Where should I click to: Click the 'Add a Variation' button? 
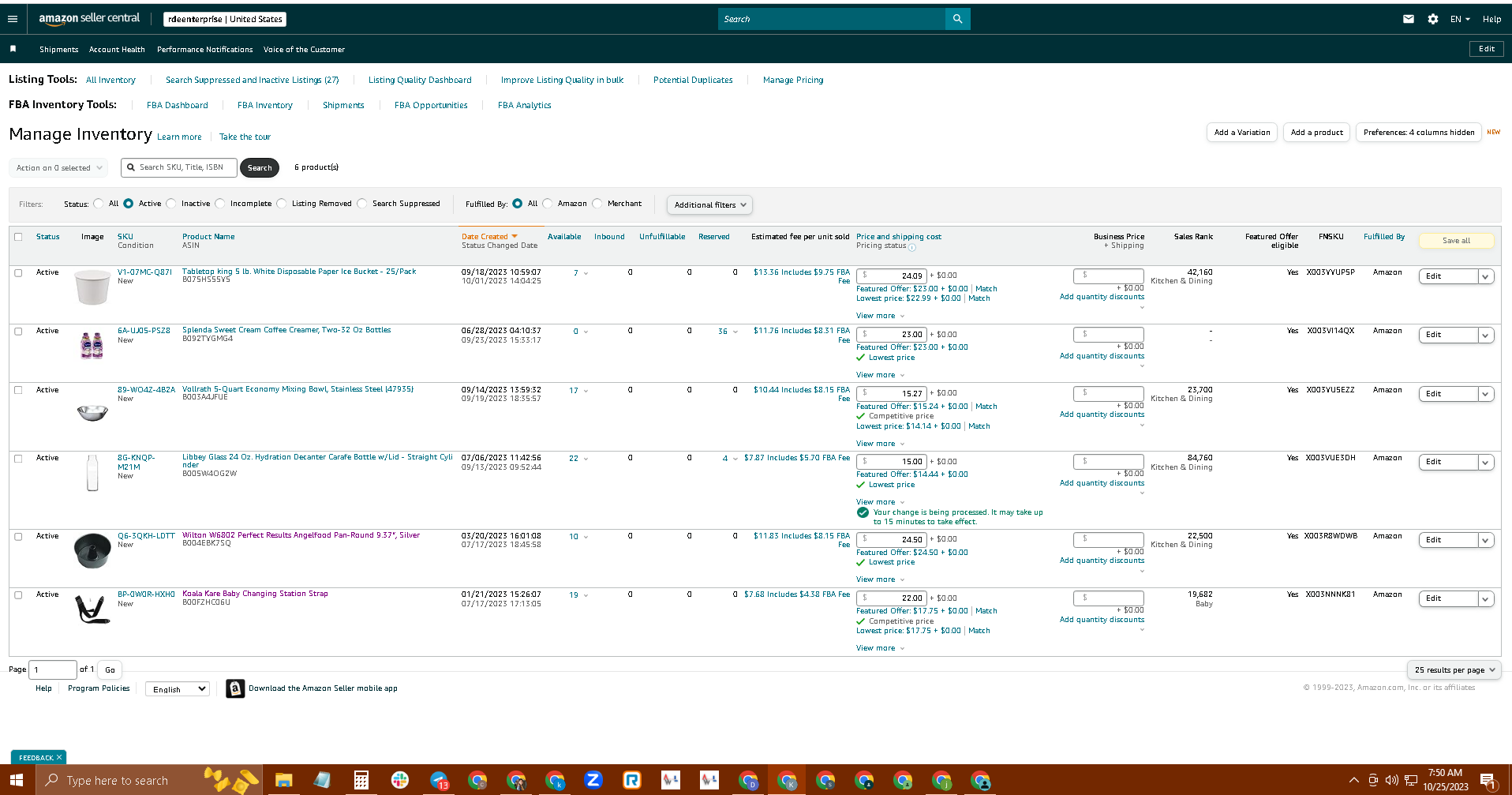1242,133
